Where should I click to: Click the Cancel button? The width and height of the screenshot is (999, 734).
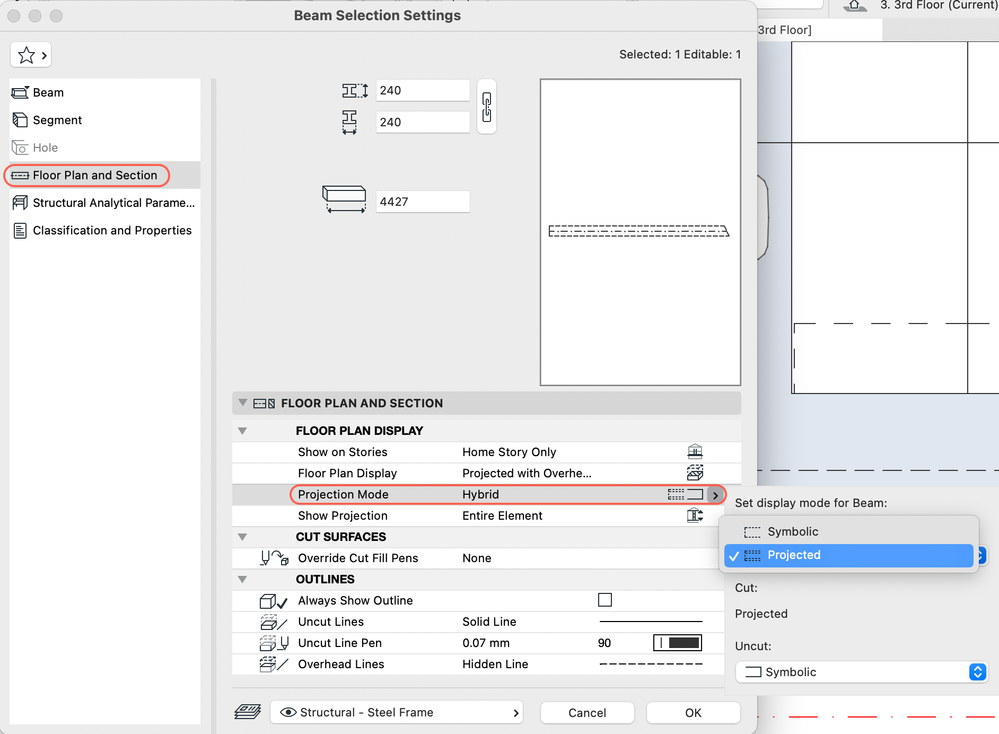coord(587,712)
